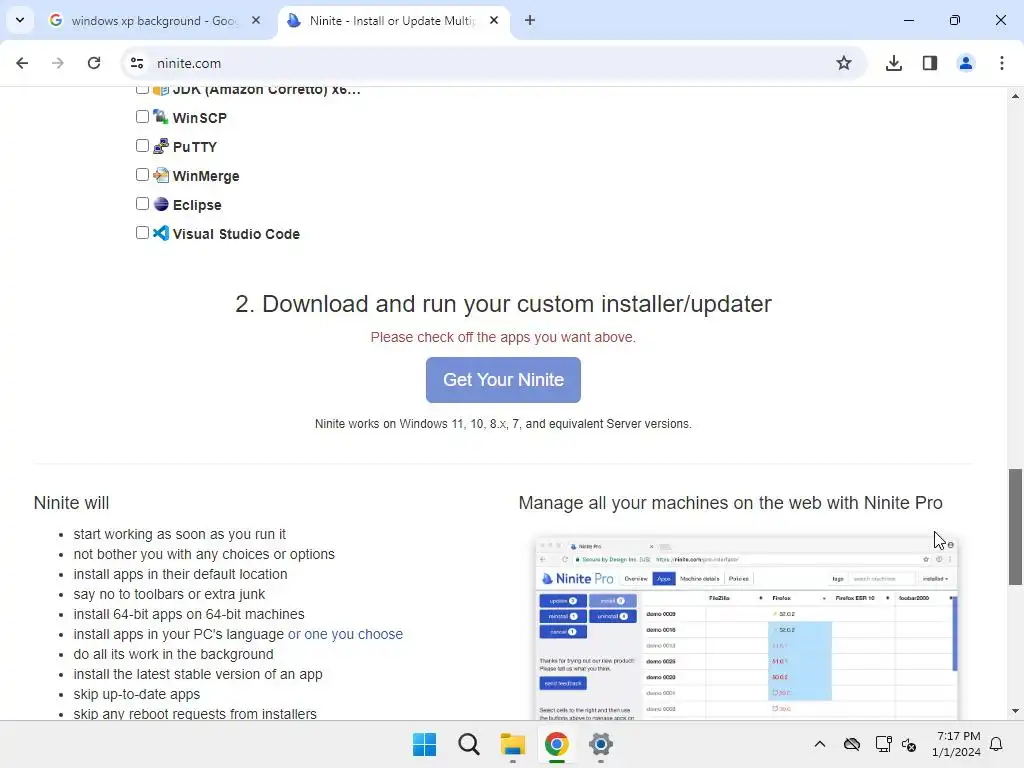Image resolution: width=1024 pixels, height=768 pixels.
Task: Click the 'WinMerge' label text
Action: pyautogui.click(x=206, y=176)
